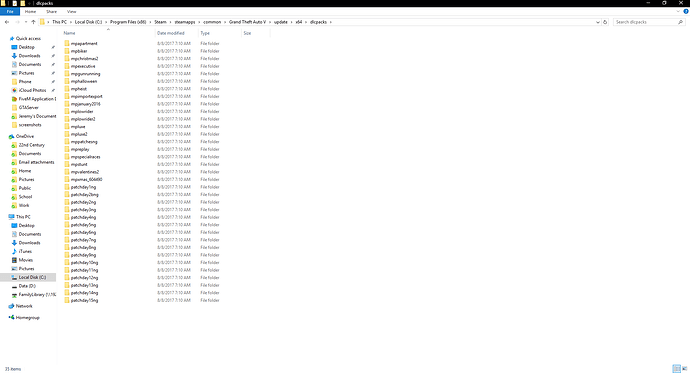The image size is (690, 373).
Task: Select folder name 'mplowrider2'
Action: (x=83, y=119)
